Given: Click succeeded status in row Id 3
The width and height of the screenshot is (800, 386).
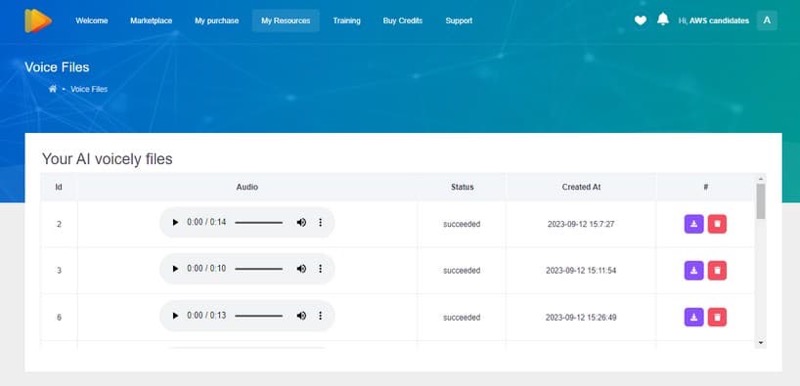Looking at the screenshot, I should coord(462,270).
